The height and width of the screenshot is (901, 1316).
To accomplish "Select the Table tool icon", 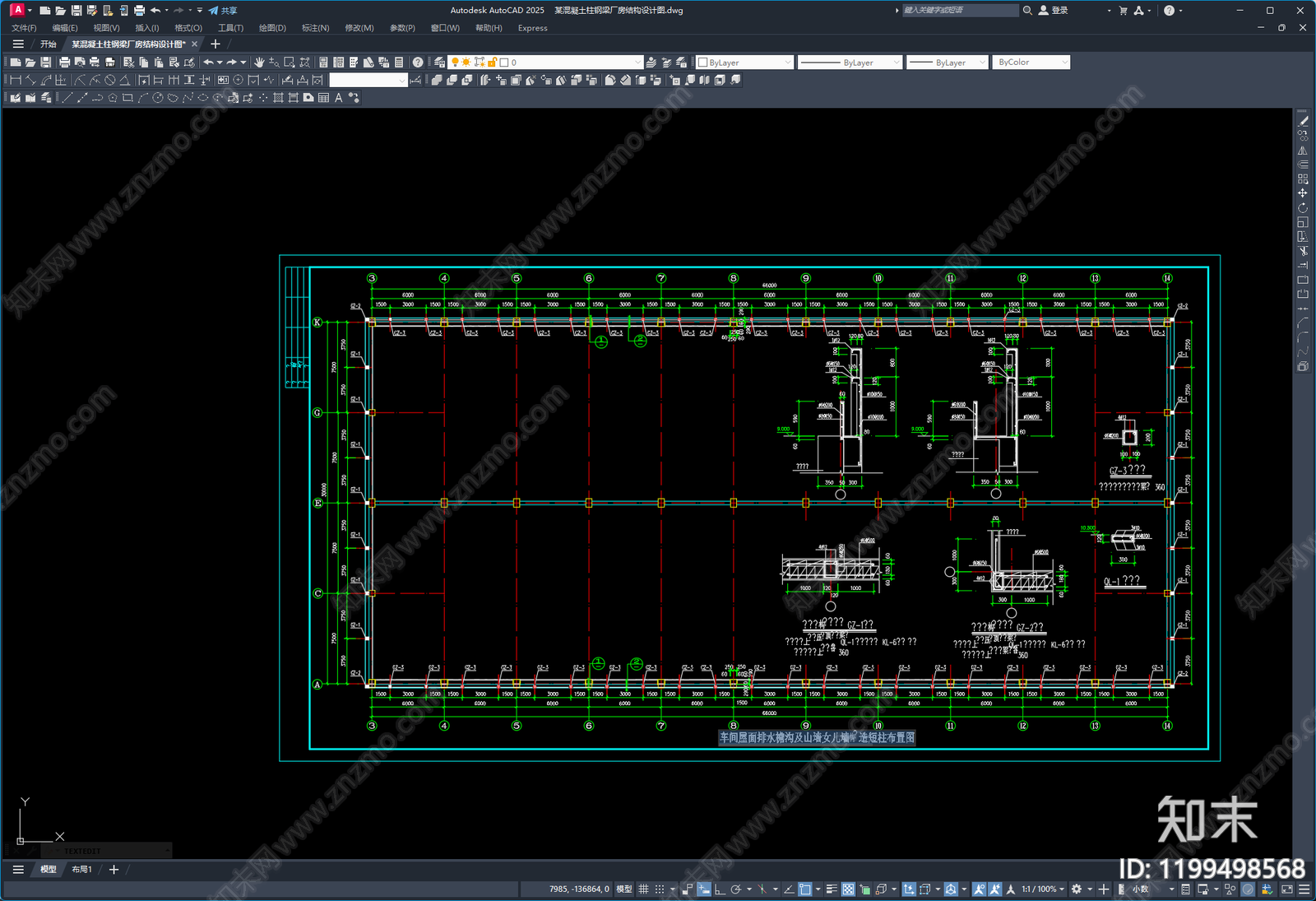I will (323, 98).
